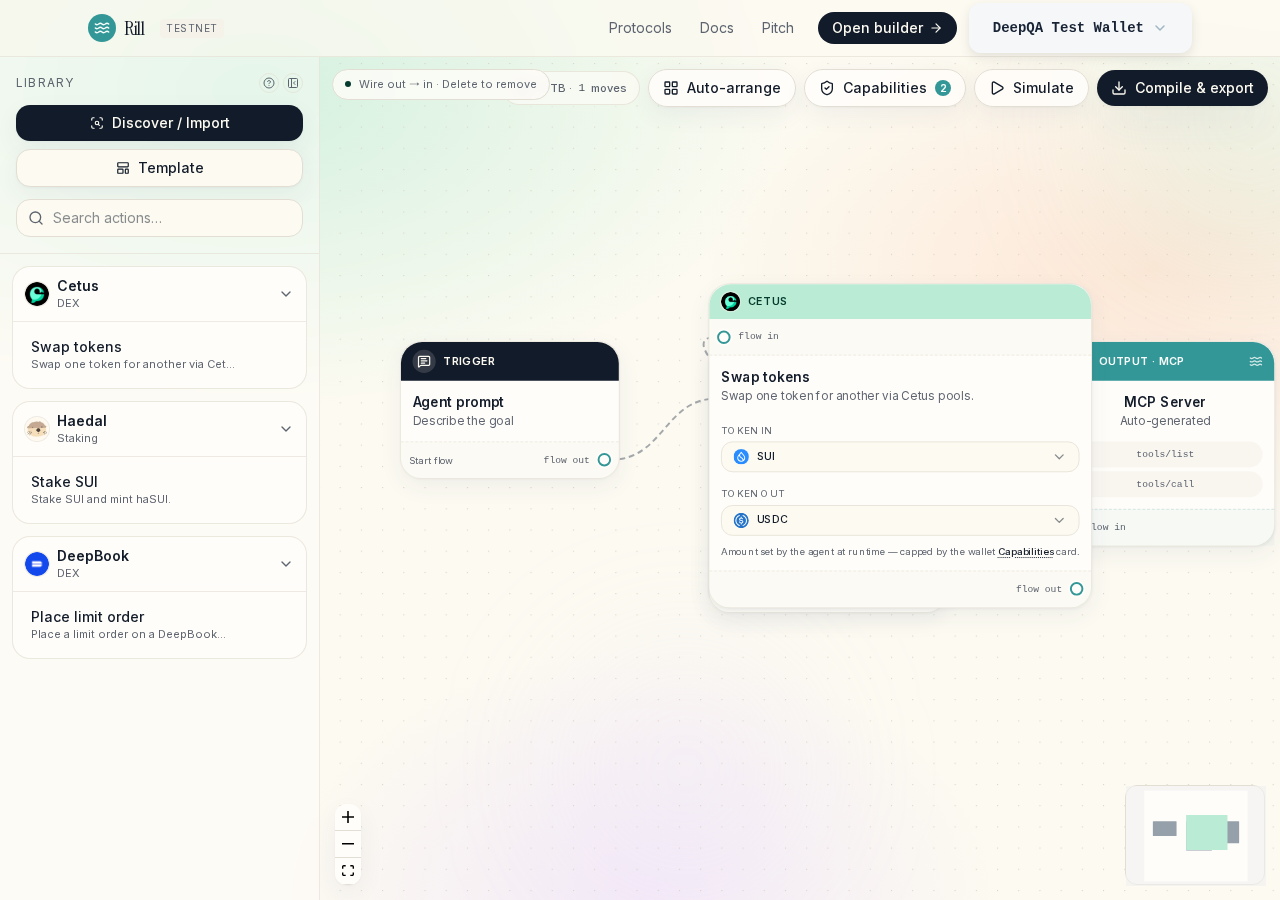Screen dimensions: 1280x900
Task: Click the canvas minimap
Action: (1196, 835)
